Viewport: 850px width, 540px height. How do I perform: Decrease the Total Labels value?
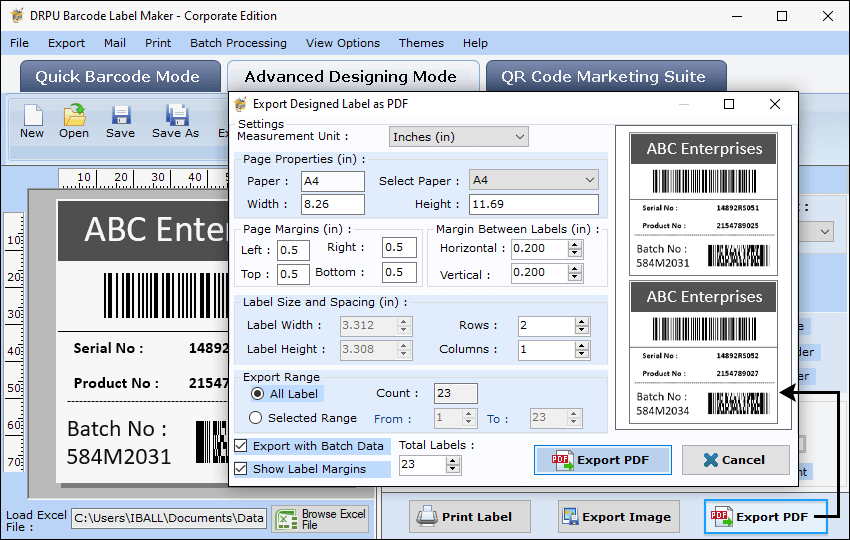point(453,470)
